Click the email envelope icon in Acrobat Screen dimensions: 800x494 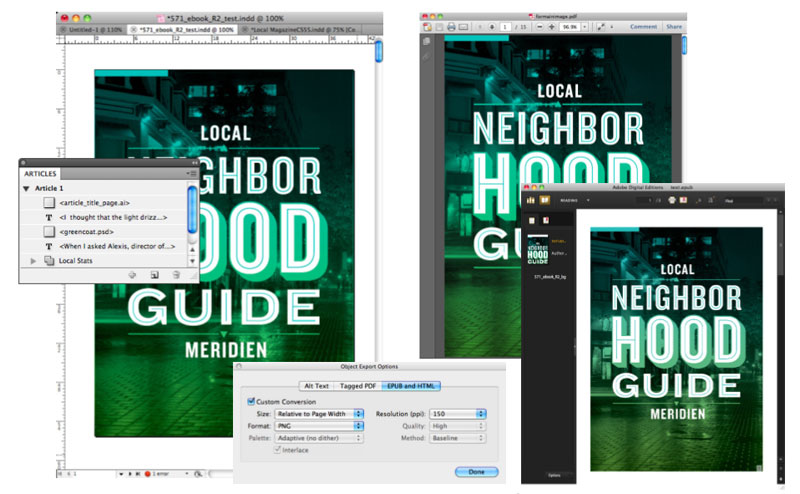(463, 27)
